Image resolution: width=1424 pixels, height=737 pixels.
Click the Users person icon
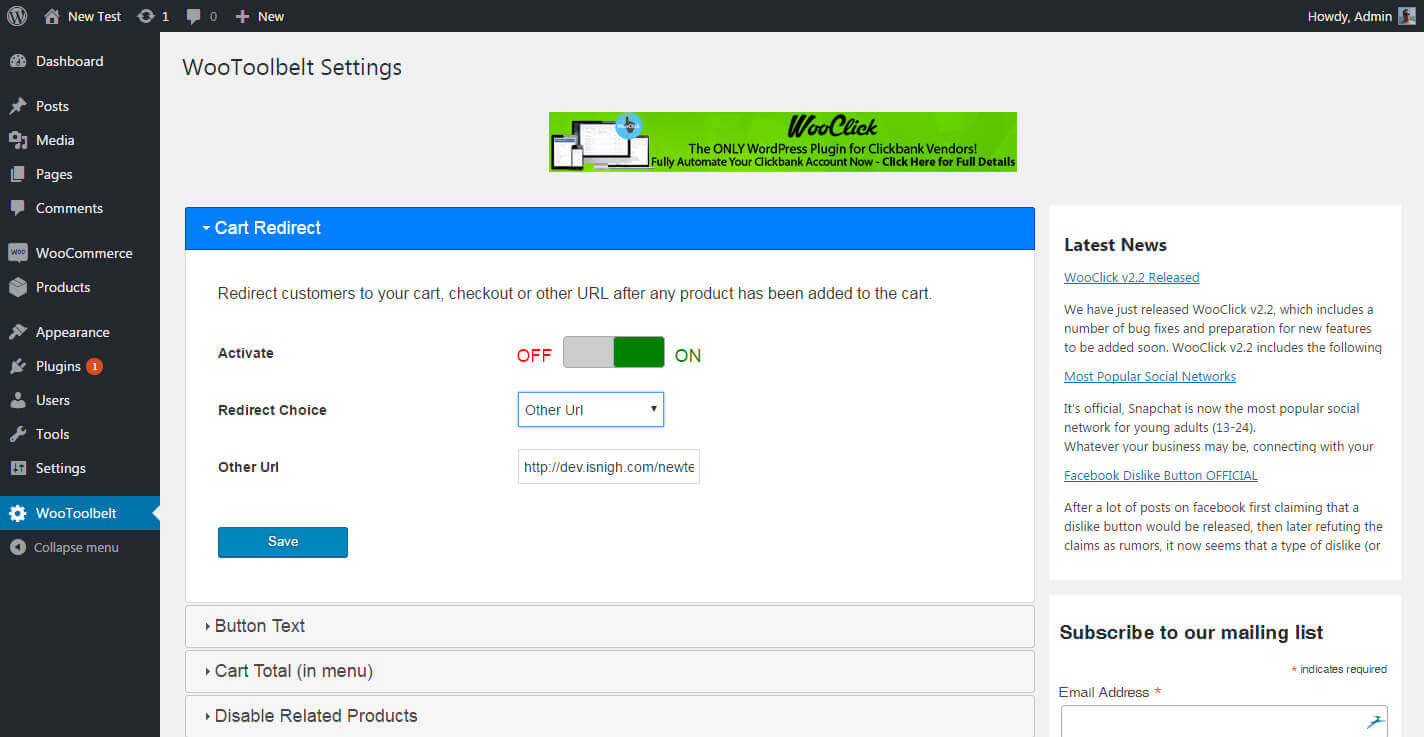tap(17, 400)
